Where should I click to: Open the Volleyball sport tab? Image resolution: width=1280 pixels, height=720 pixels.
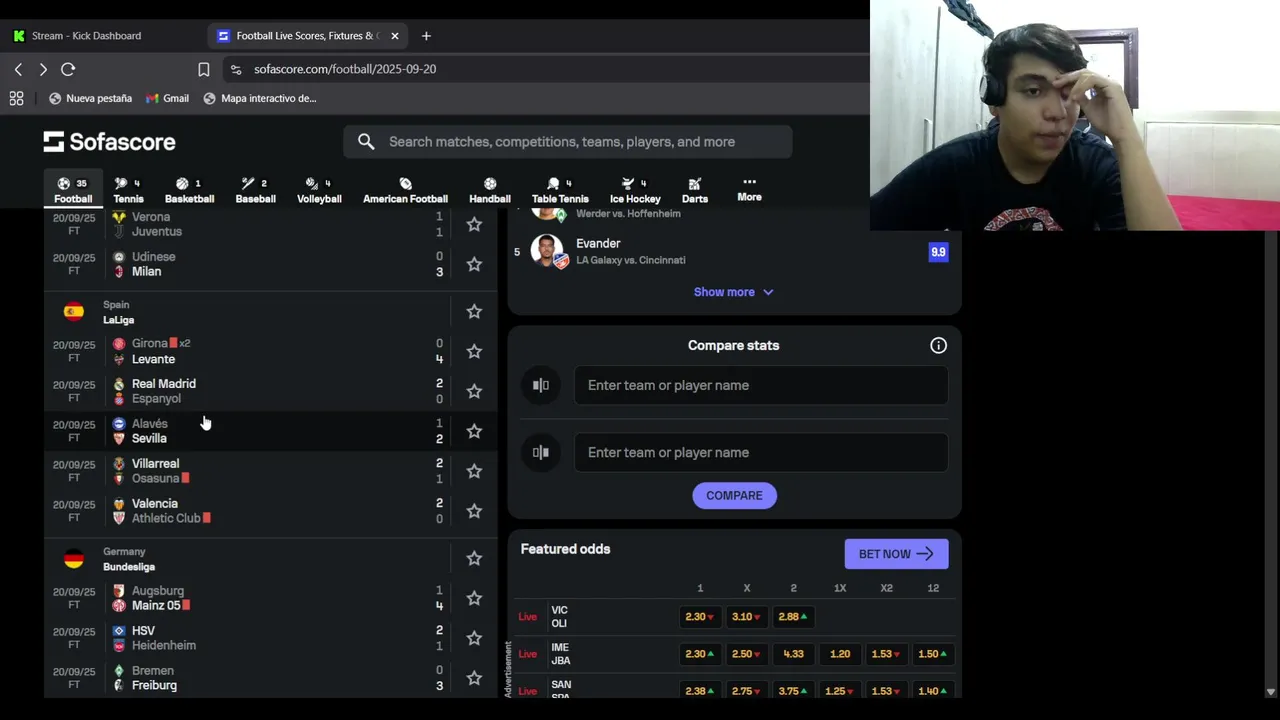point(319,190)
